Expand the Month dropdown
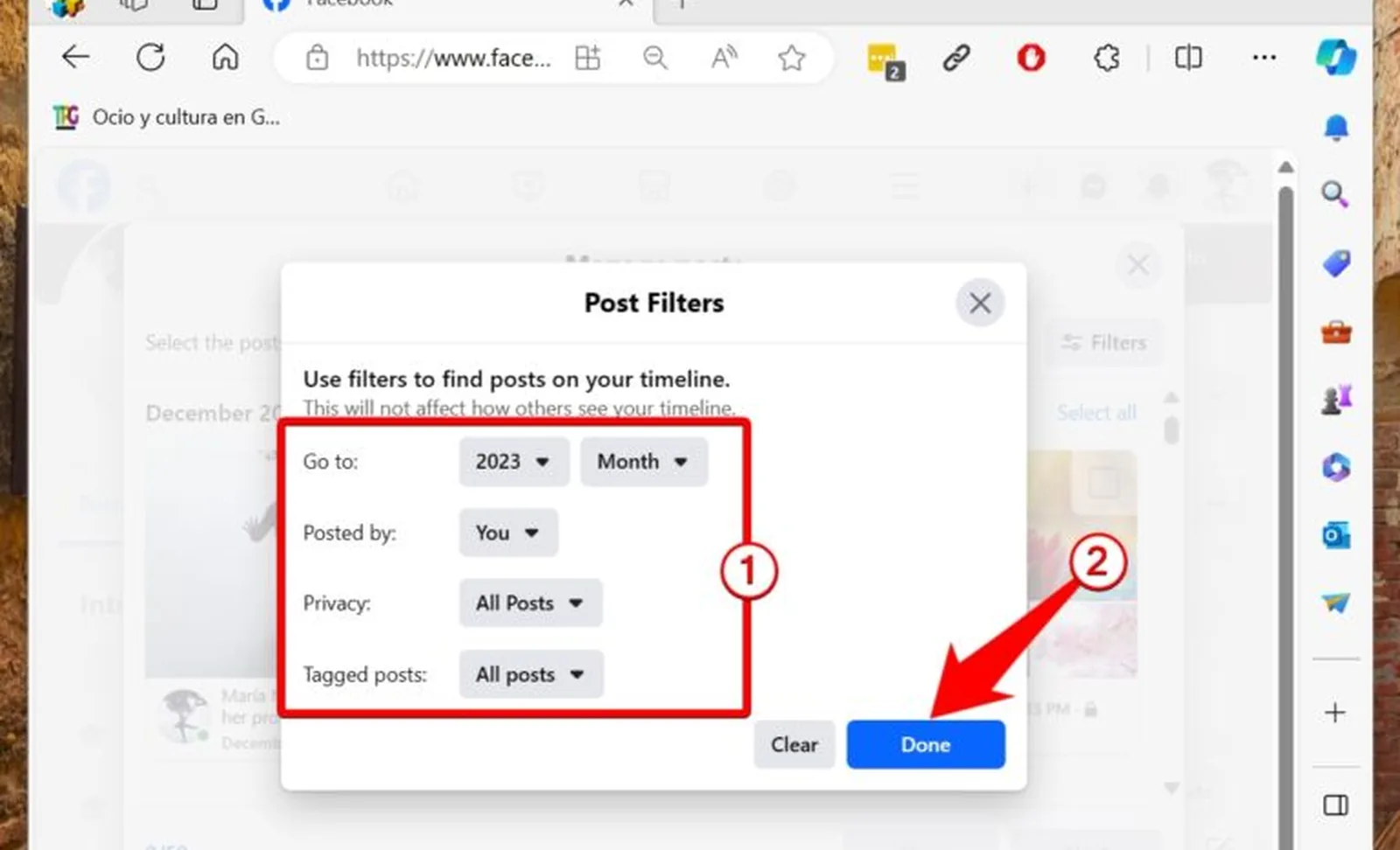 tap(643, 462)
